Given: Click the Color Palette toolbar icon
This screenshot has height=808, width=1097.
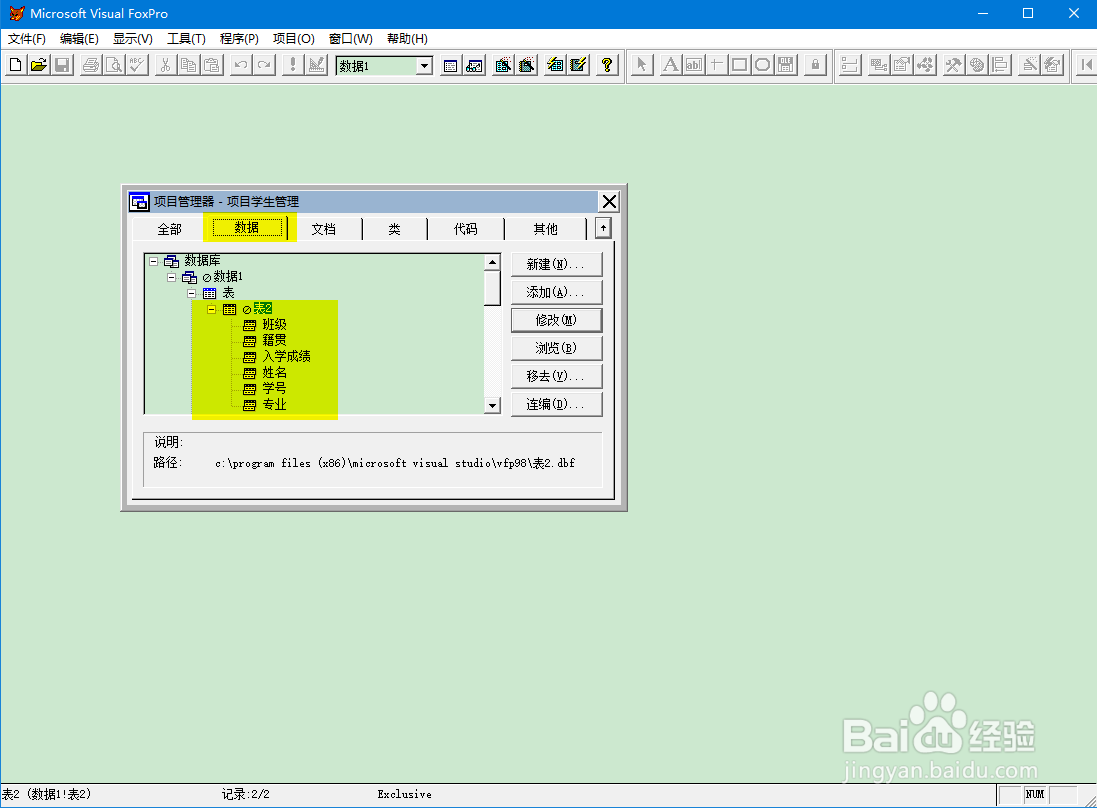Looking at the screenshot, I should (x=977, y=65).
